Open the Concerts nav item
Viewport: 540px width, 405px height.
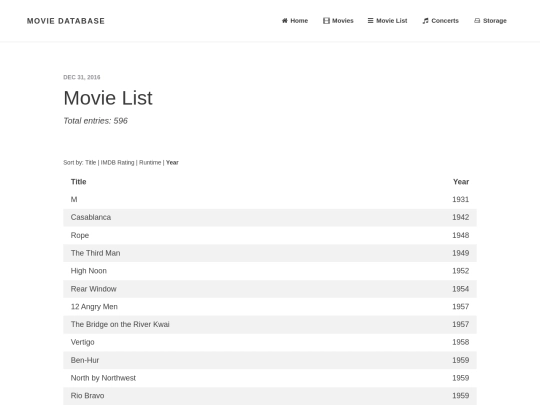click(440, 21)
